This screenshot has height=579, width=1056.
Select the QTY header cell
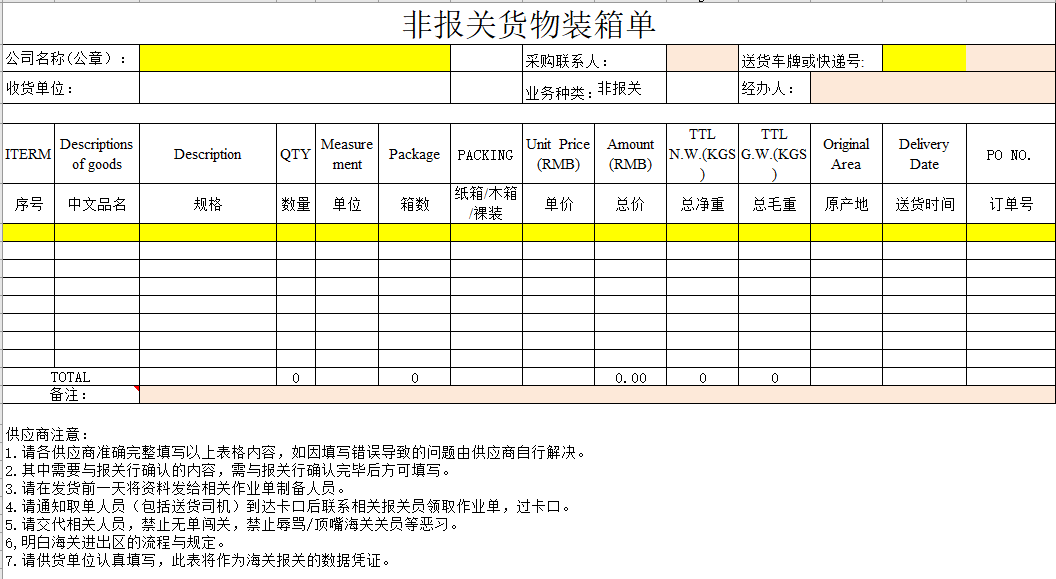pos(295,155)
